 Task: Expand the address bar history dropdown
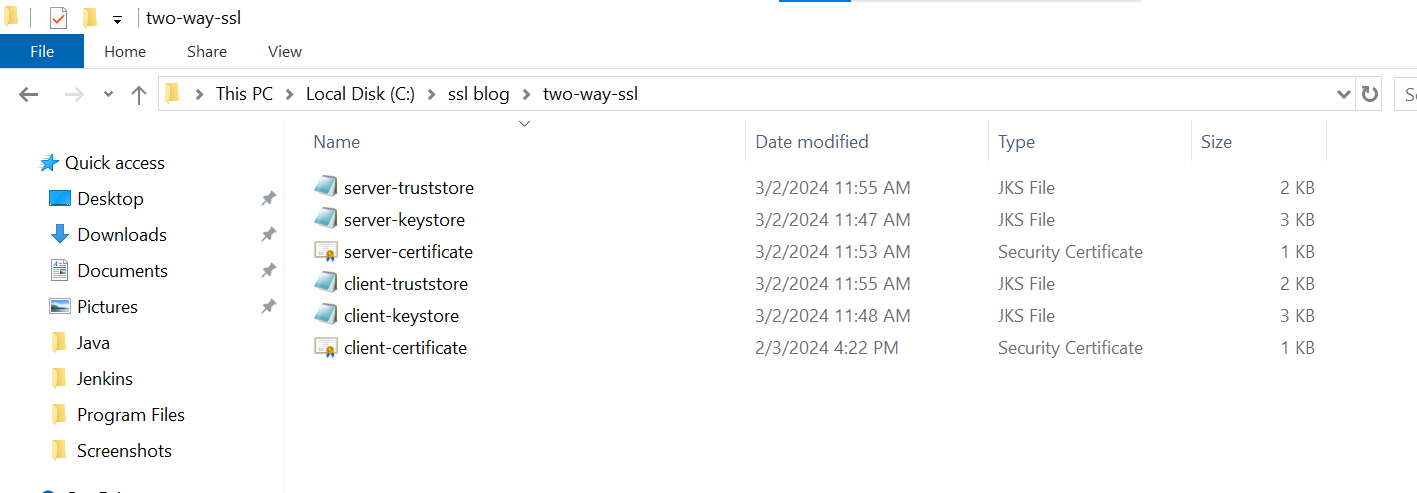point(1343,94)
